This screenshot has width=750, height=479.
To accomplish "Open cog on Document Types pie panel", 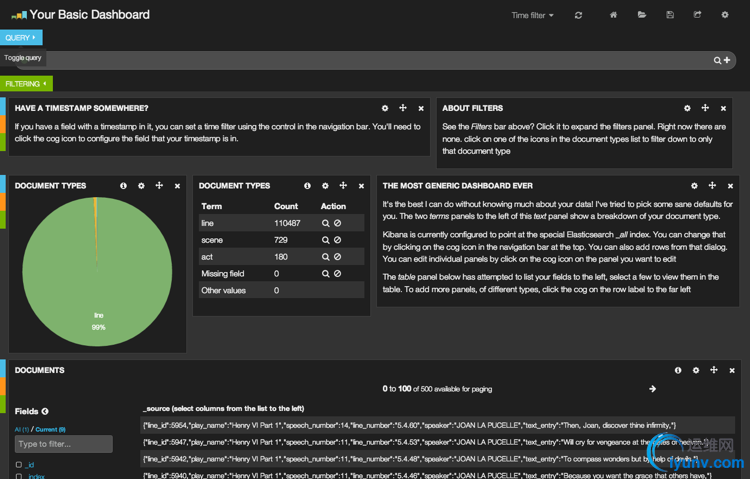I will (141, 186).
